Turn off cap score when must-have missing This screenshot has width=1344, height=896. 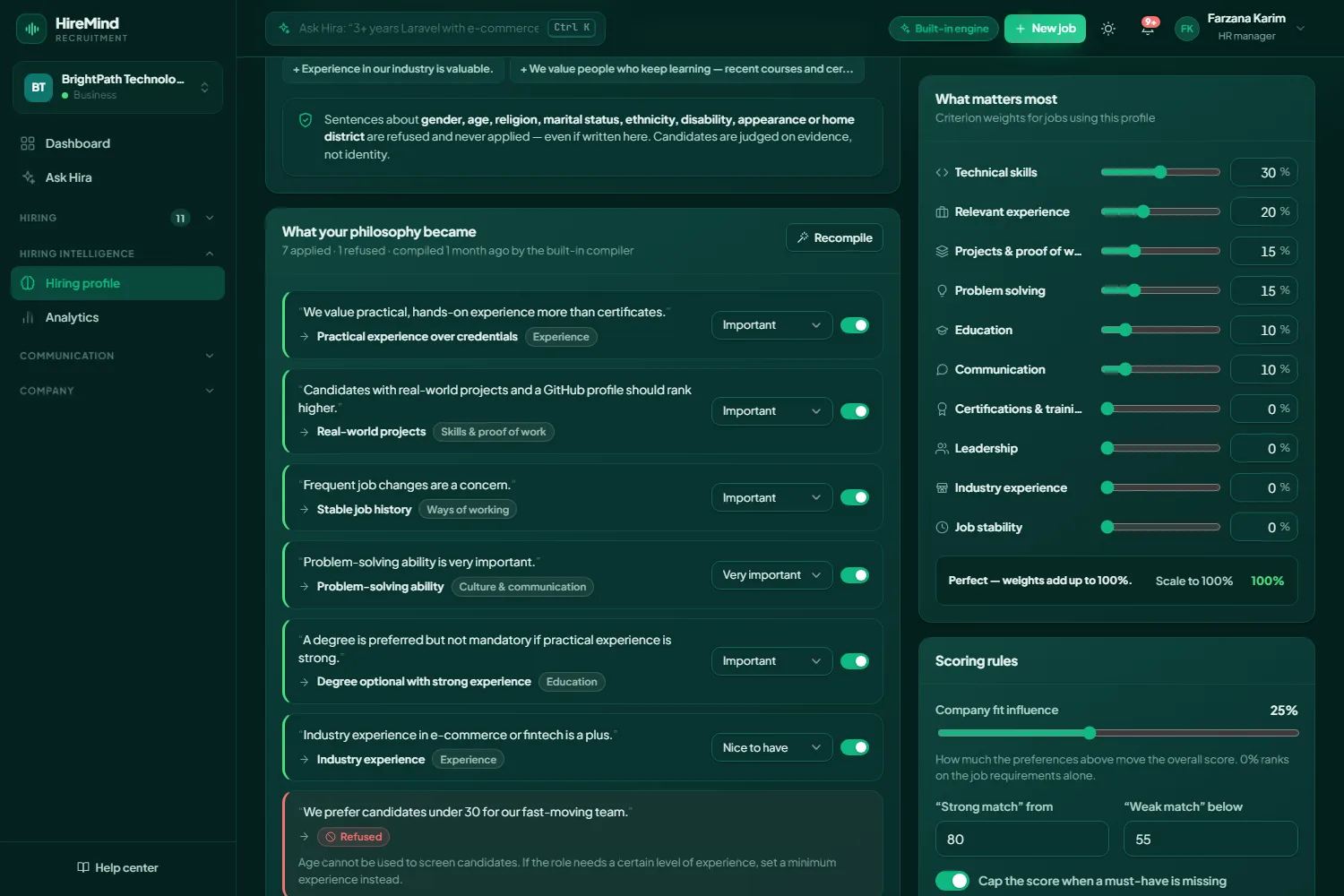click(x=952, y=881)
